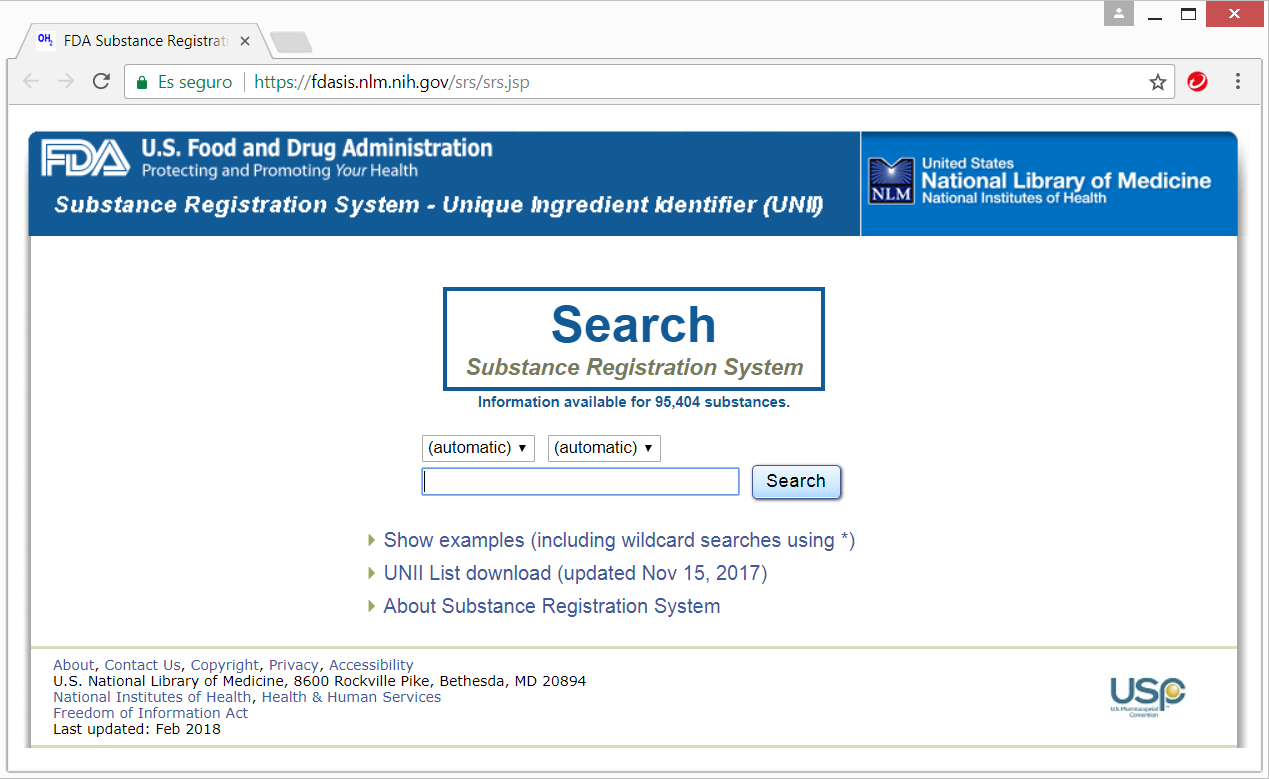1269x779 pixels.
Task: Click the large Search heading banner
Action: pos(634,339)
